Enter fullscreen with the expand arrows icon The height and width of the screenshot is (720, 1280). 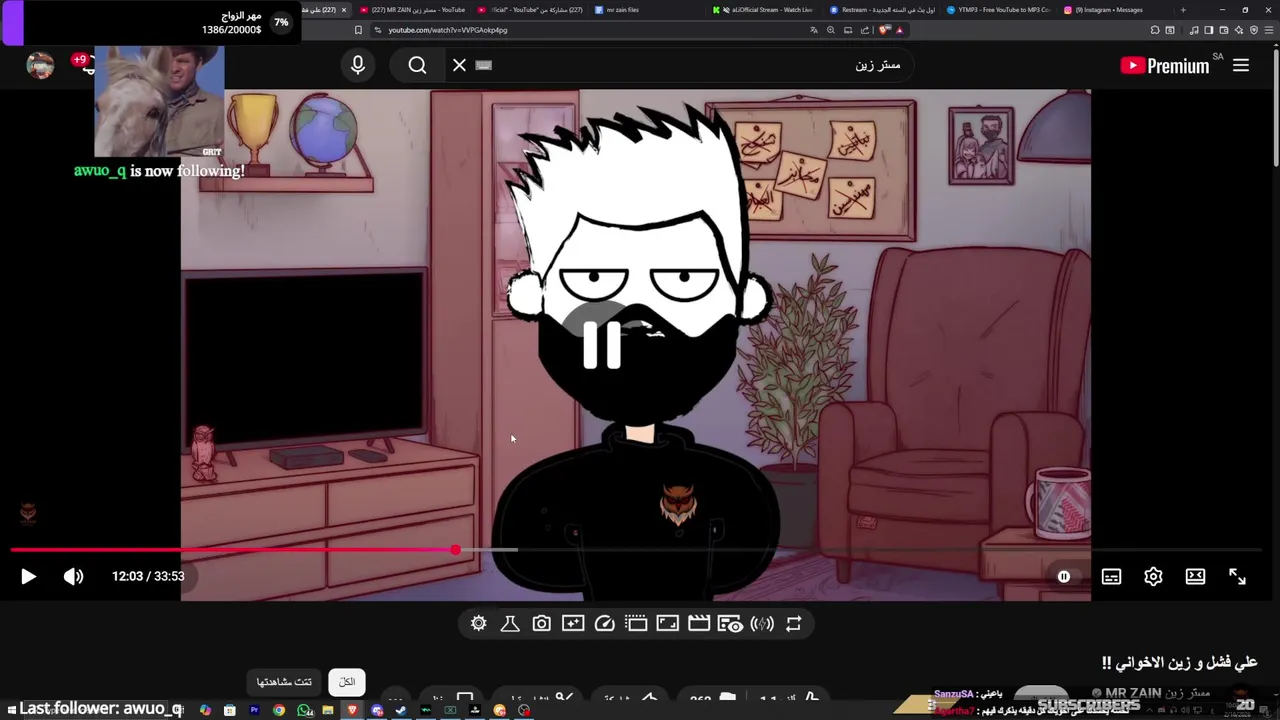(1237, 576)
